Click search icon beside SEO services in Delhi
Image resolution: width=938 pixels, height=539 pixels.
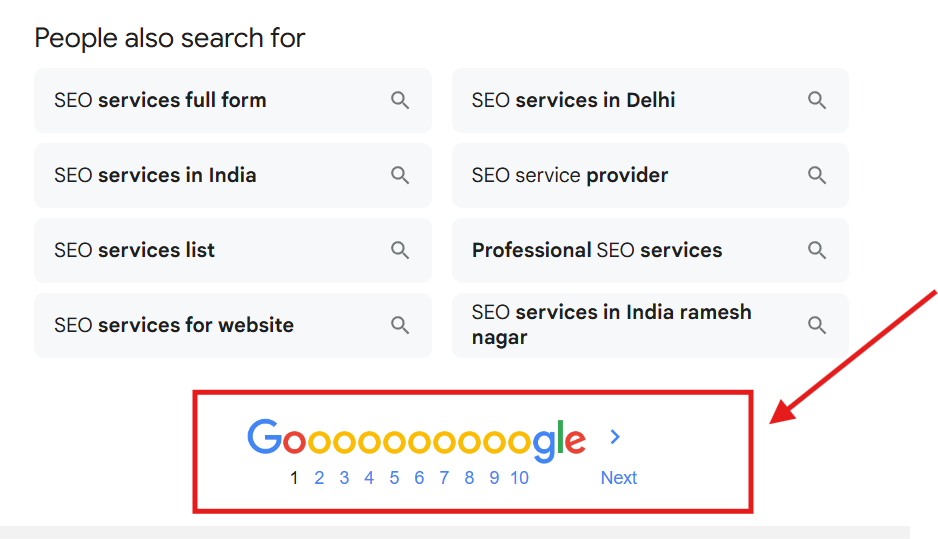pyautogui.click(x=817, y=100)
